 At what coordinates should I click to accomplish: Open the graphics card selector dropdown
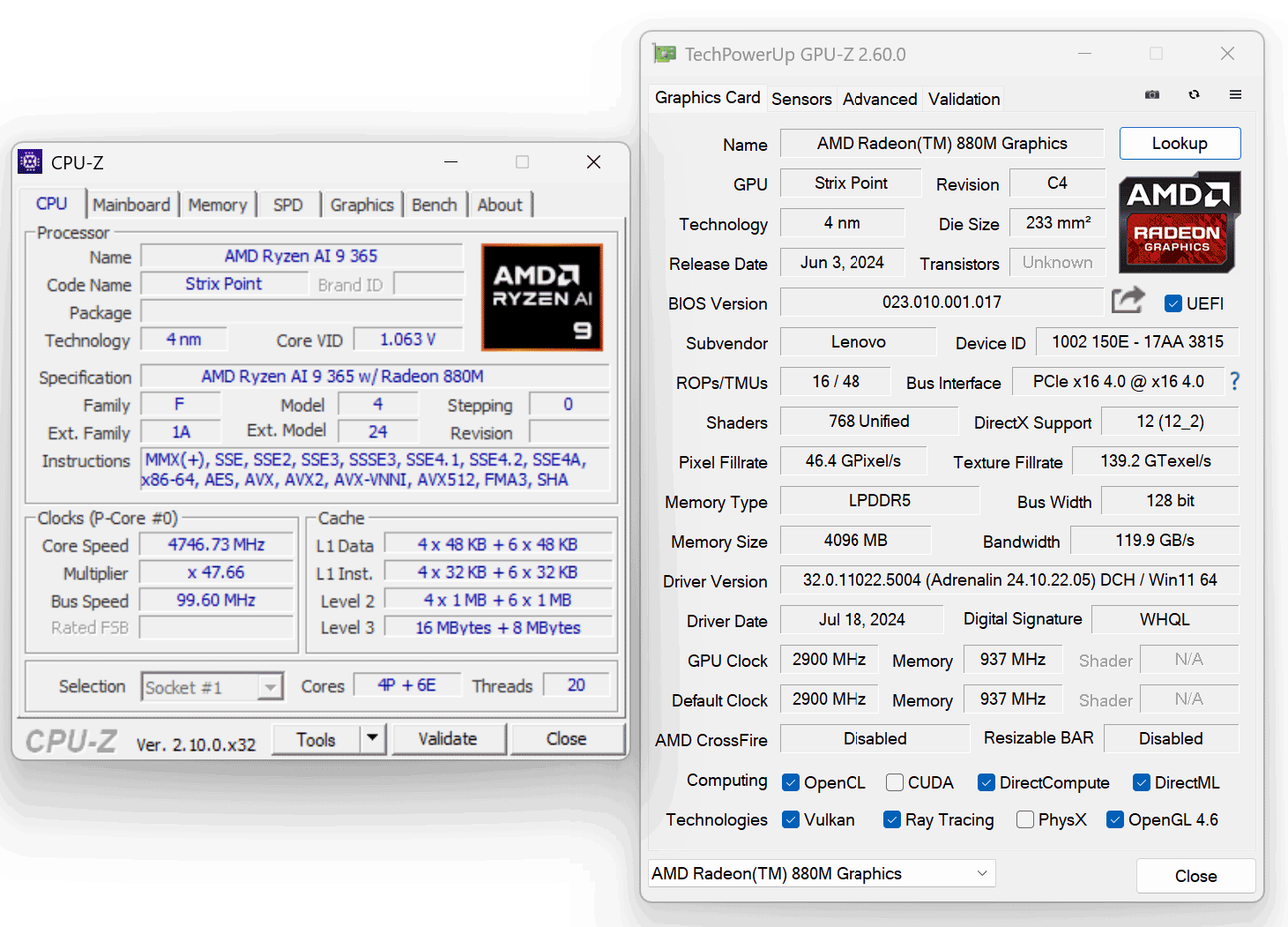tap(982, 873)
